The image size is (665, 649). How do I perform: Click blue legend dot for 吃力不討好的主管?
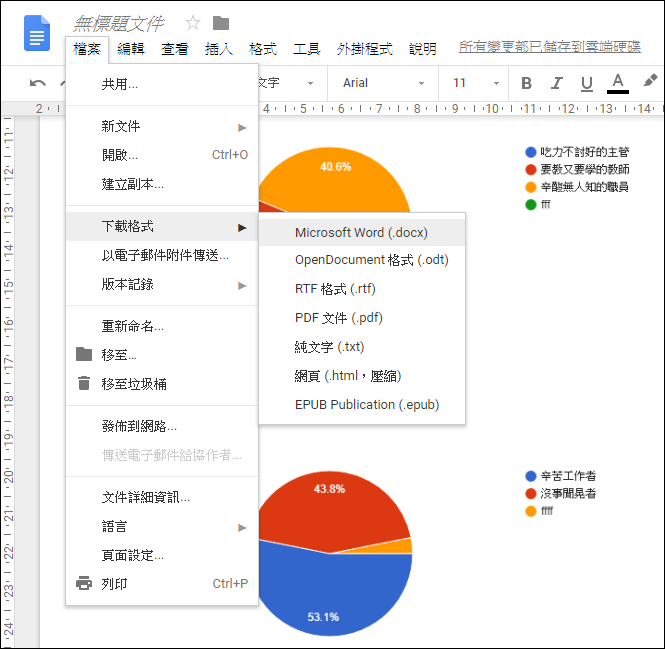531,152
